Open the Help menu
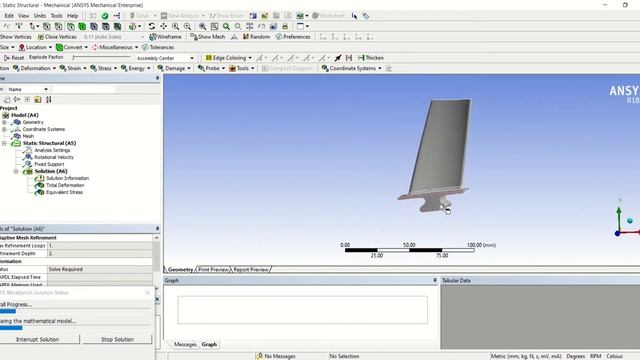 (73, 16)
